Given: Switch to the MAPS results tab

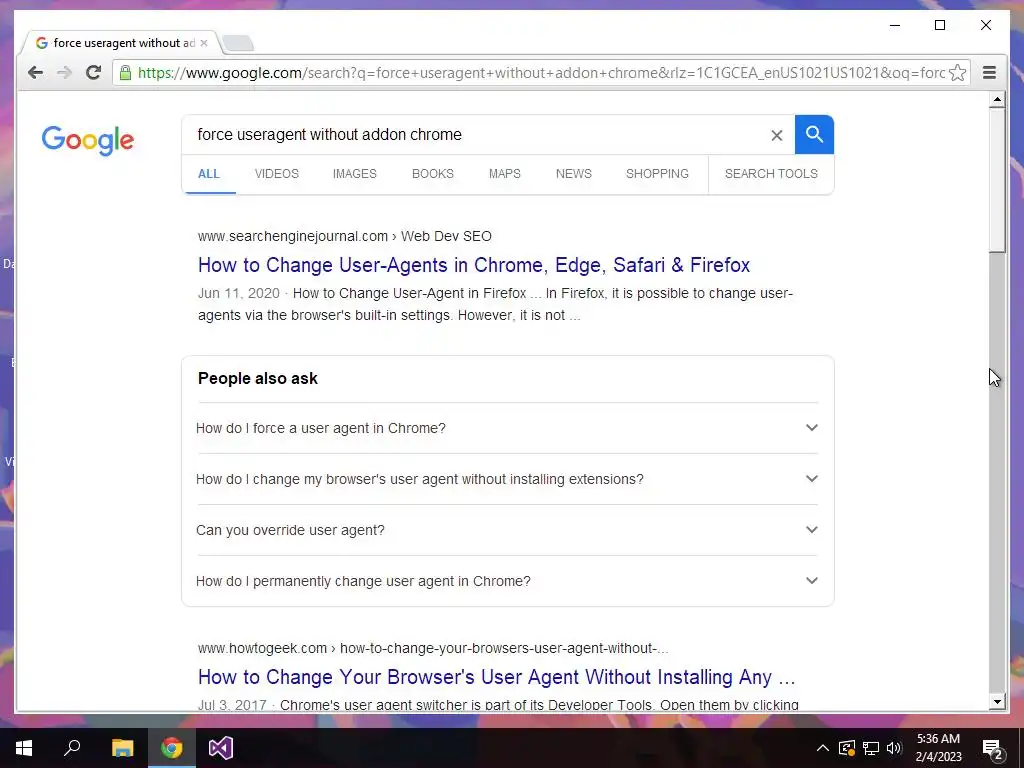Looking at the screenshot, I should pyautogui.click(x=505, y=174).
